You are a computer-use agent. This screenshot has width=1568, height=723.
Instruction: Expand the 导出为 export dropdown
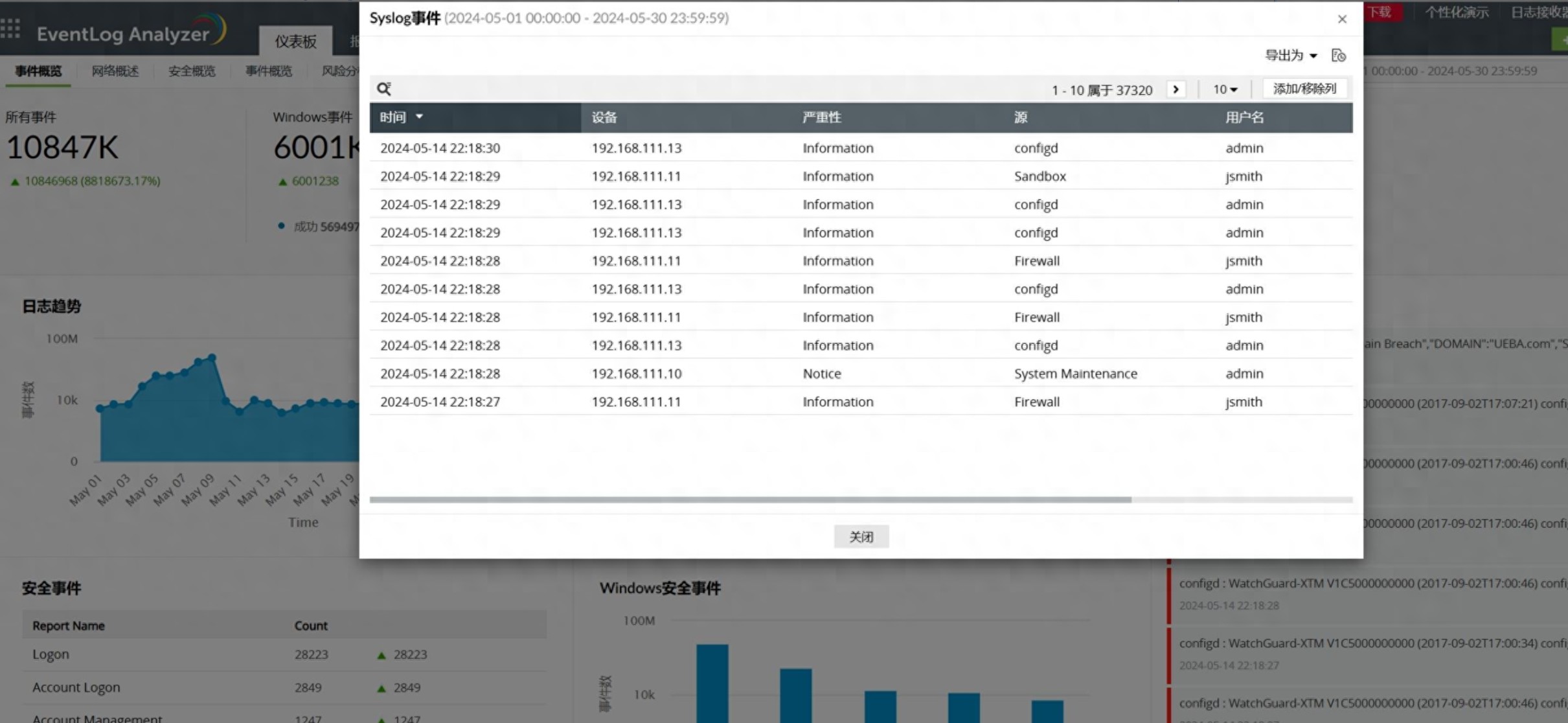(1291, 56)
